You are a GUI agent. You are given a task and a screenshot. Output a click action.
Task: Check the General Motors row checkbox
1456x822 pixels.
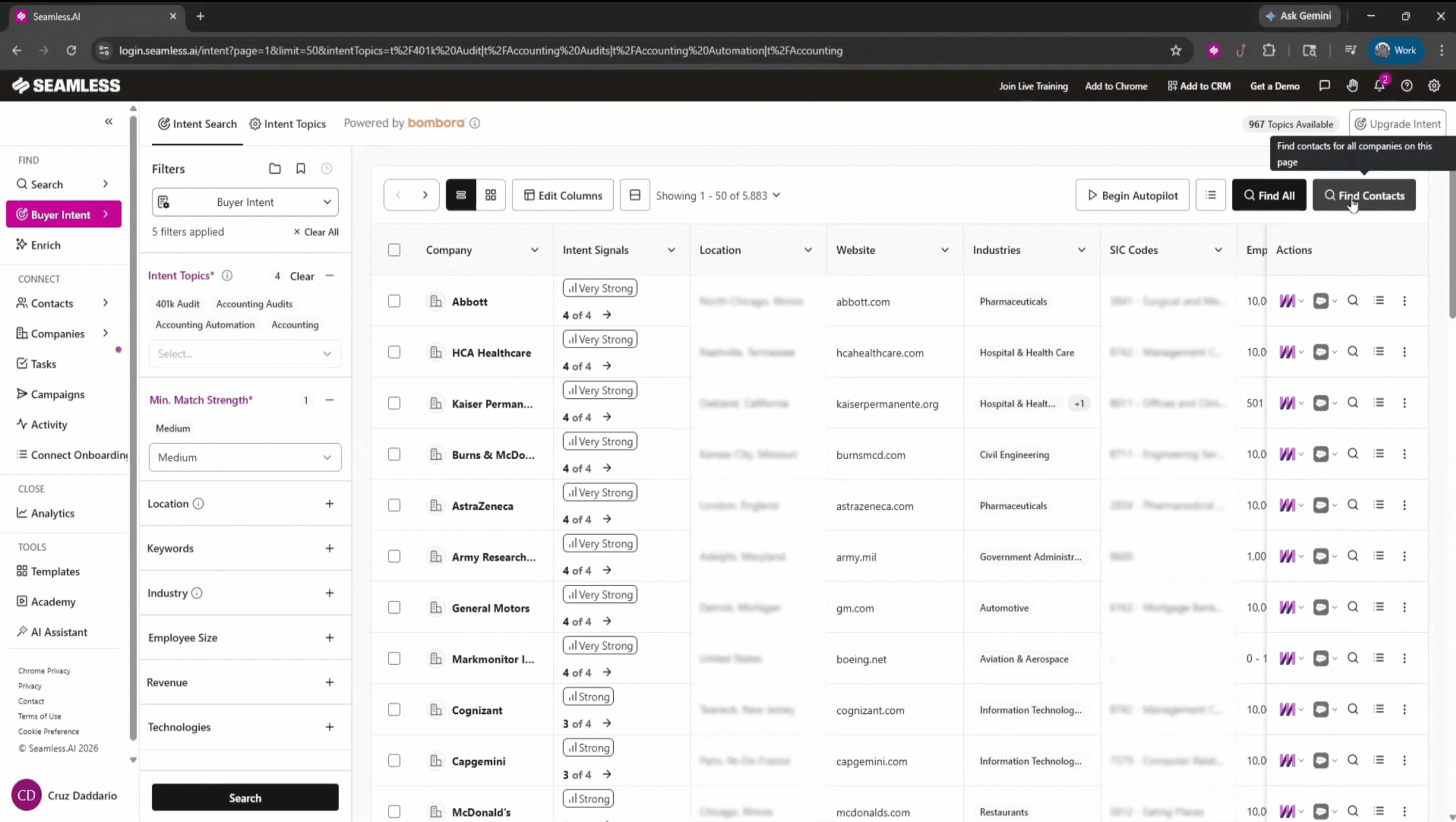tap(394, 608)
